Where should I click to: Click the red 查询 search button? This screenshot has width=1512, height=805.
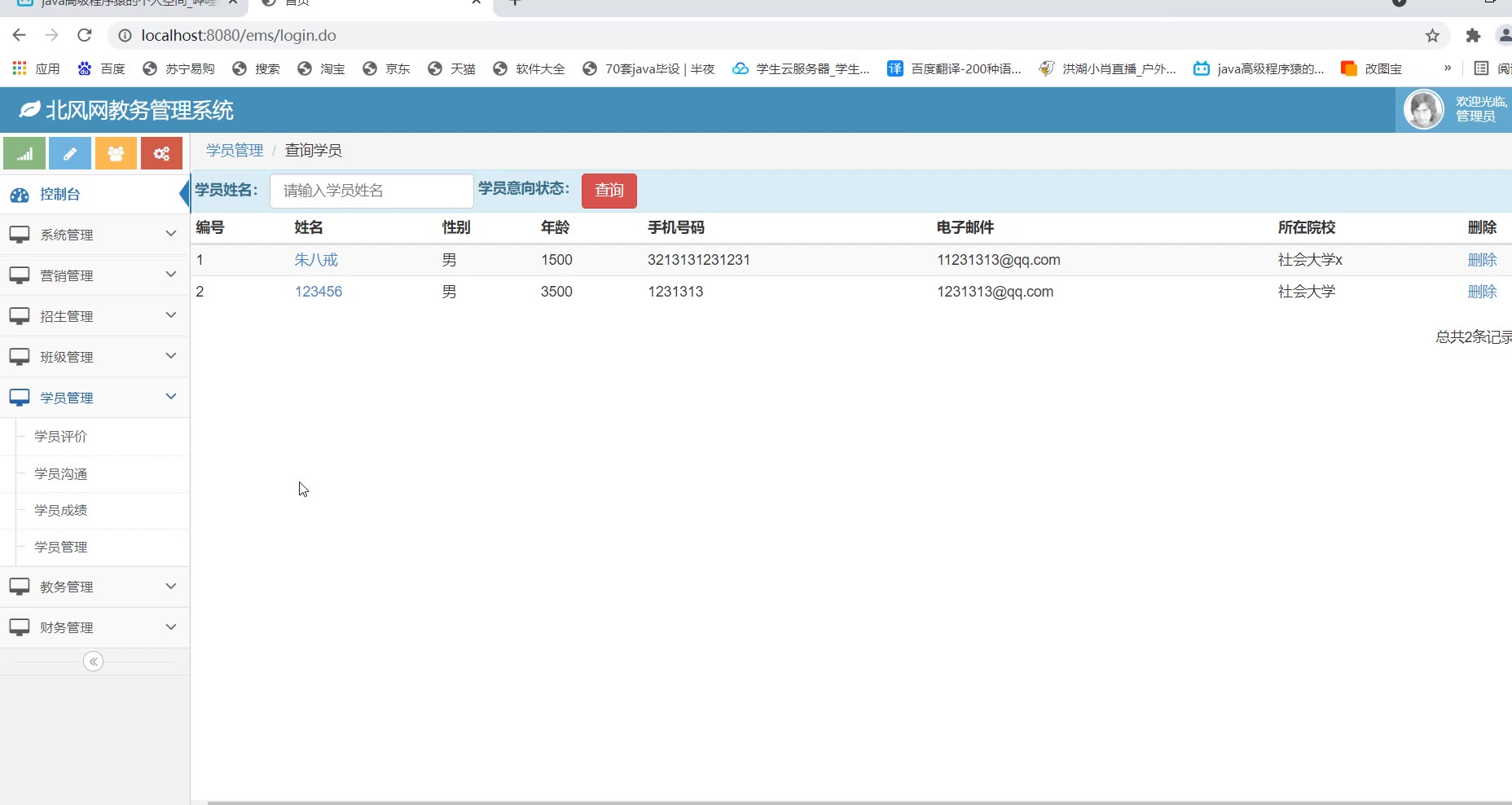coord(609,191)
